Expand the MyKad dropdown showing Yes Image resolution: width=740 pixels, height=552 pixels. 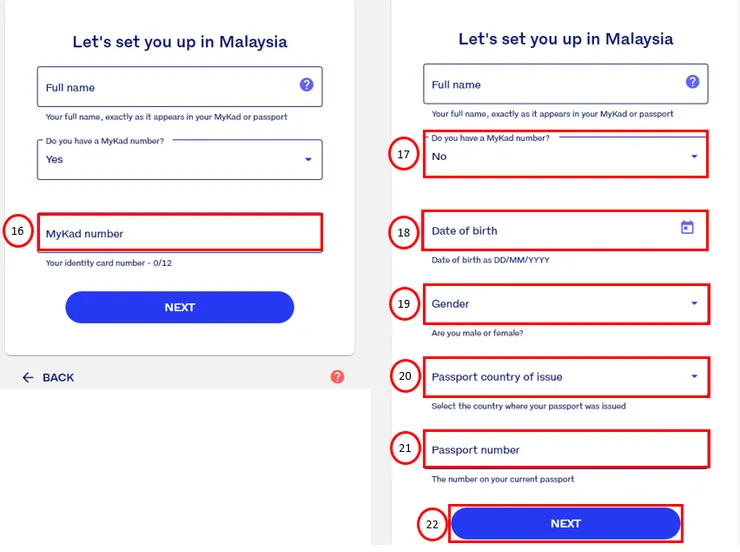point(307,159)
